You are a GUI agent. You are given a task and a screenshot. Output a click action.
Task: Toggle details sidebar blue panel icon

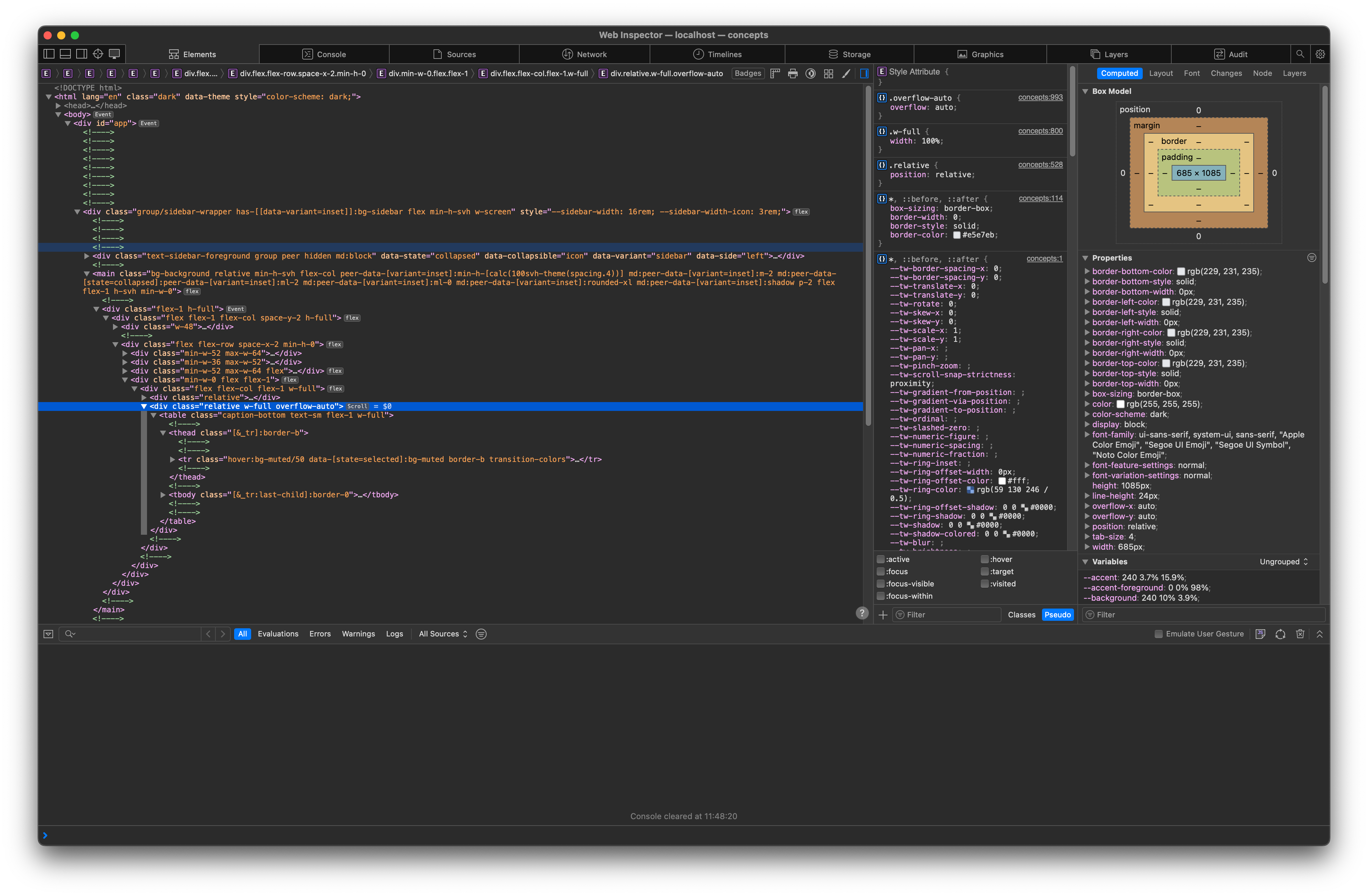864,73
